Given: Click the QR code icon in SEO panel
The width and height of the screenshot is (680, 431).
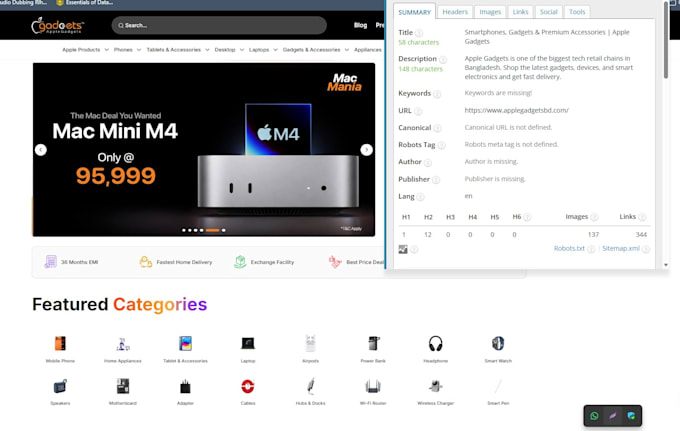Looking at the screenshot, I should pyautogui.click(x=403, y=249).
